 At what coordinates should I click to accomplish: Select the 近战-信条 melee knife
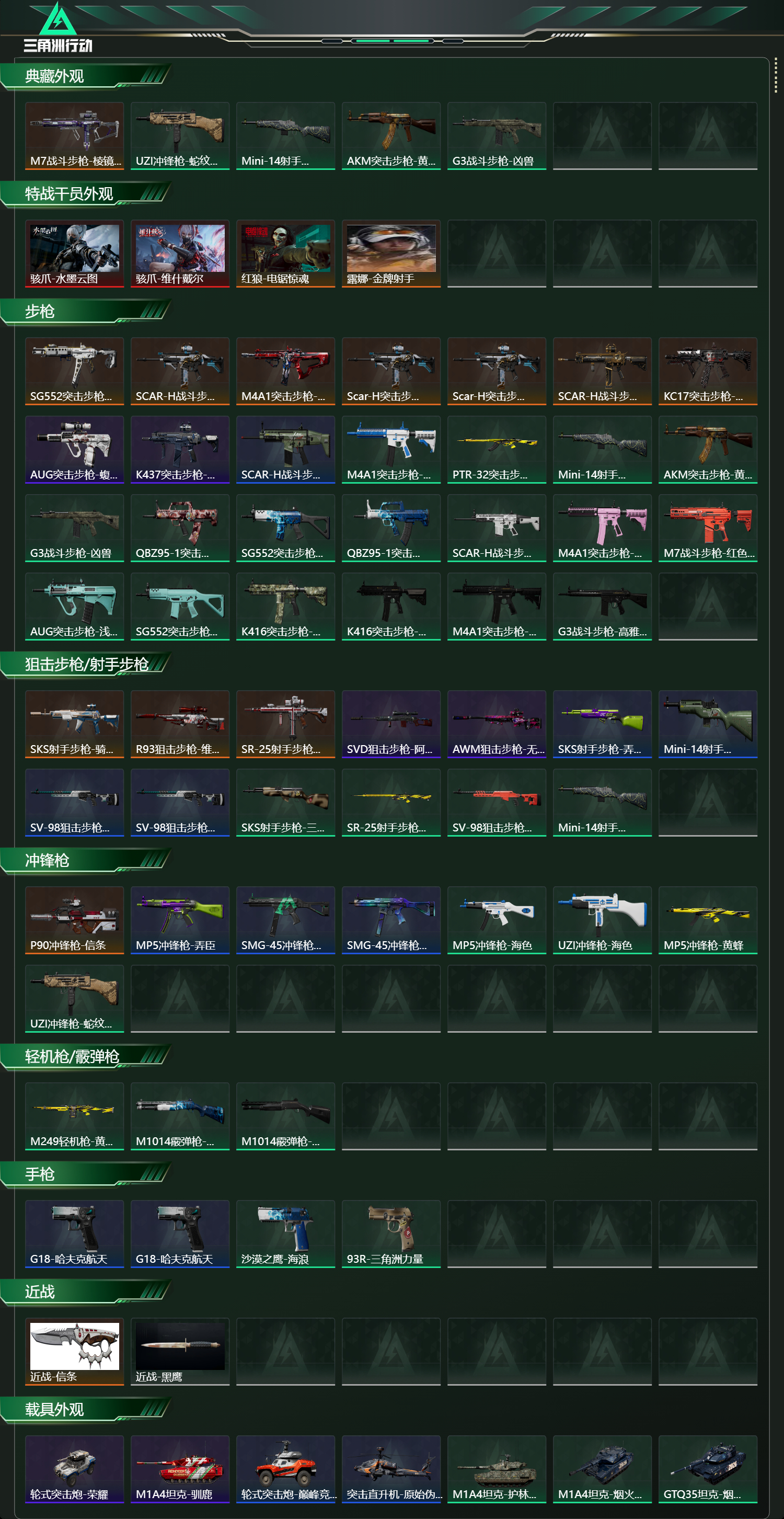74,1352
